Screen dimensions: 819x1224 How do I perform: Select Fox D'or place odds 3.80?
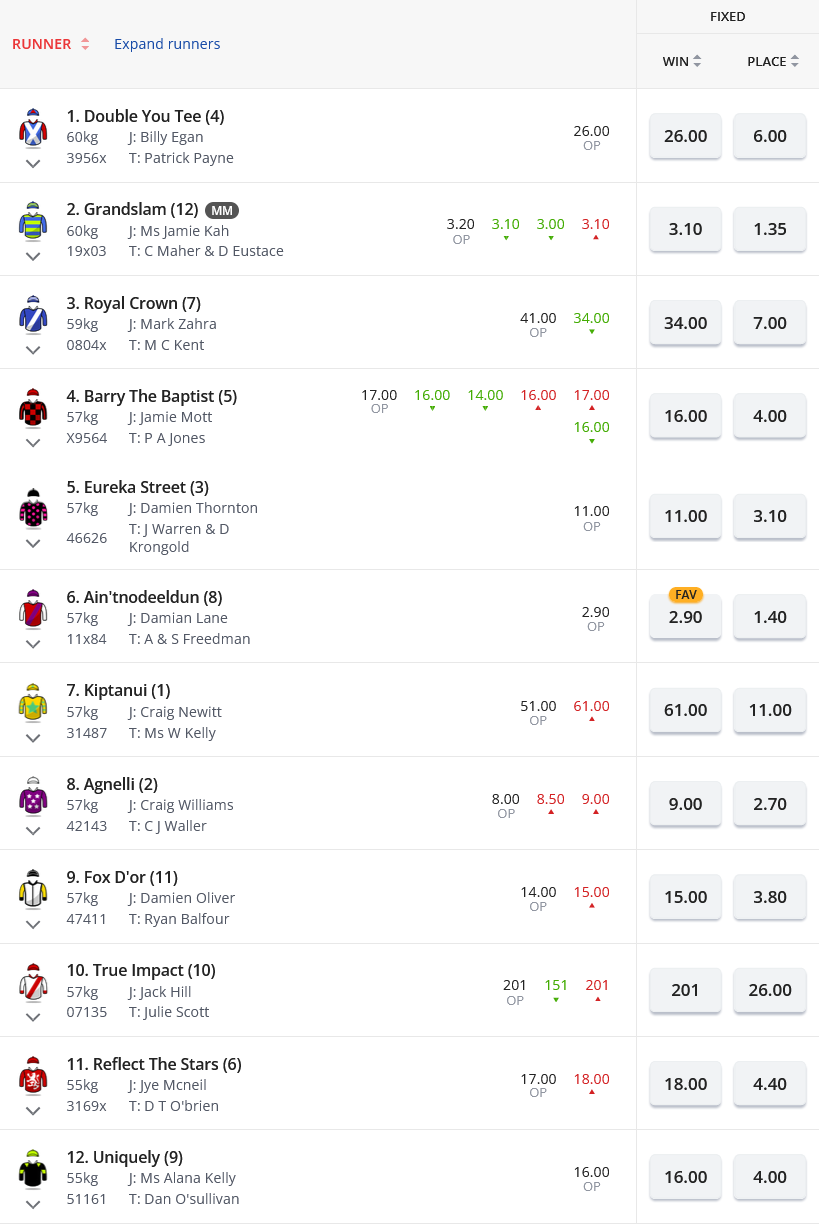point(769,897)
